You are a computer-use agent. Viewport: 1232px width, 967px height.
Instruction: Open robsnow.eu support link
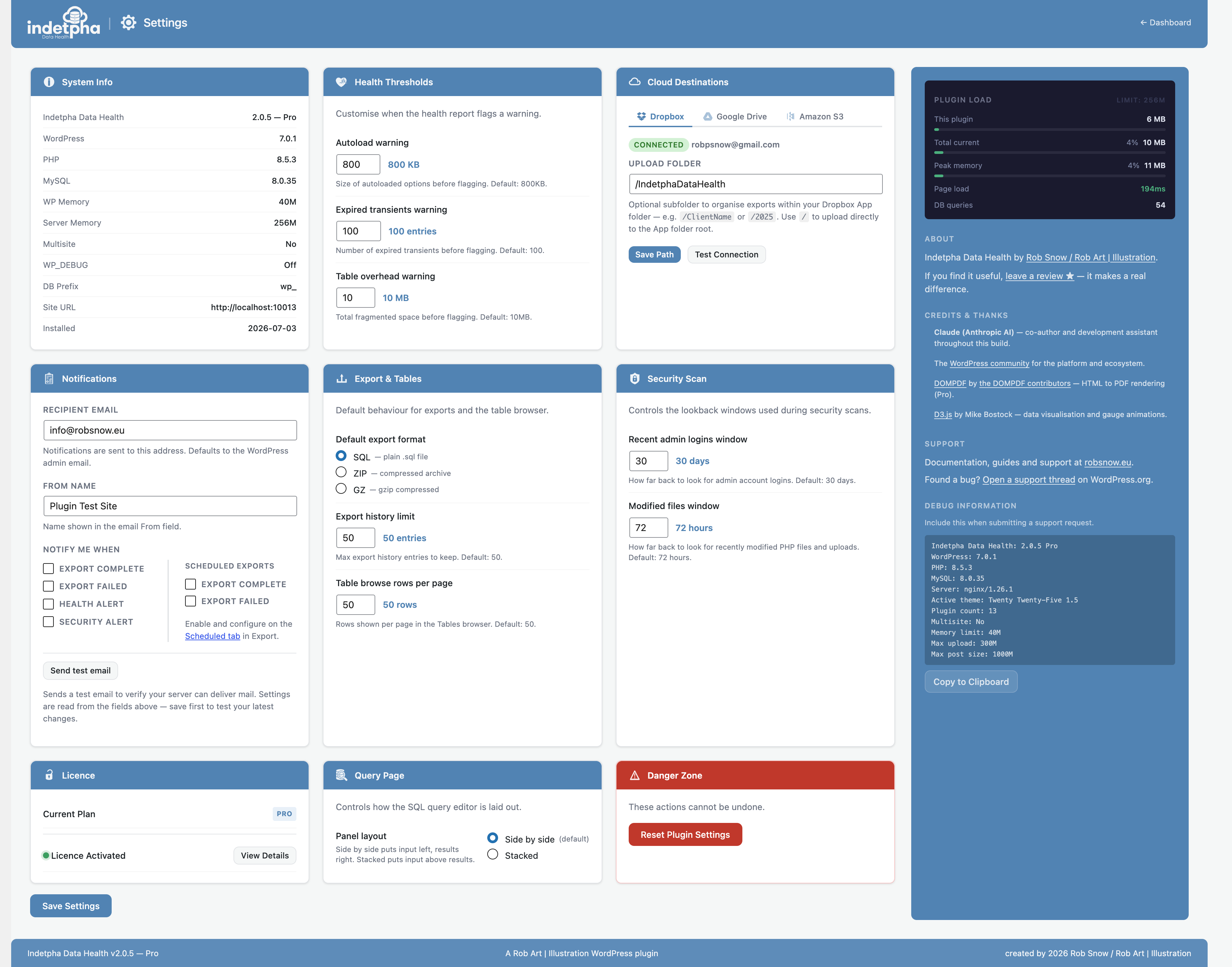(1107, 463)
